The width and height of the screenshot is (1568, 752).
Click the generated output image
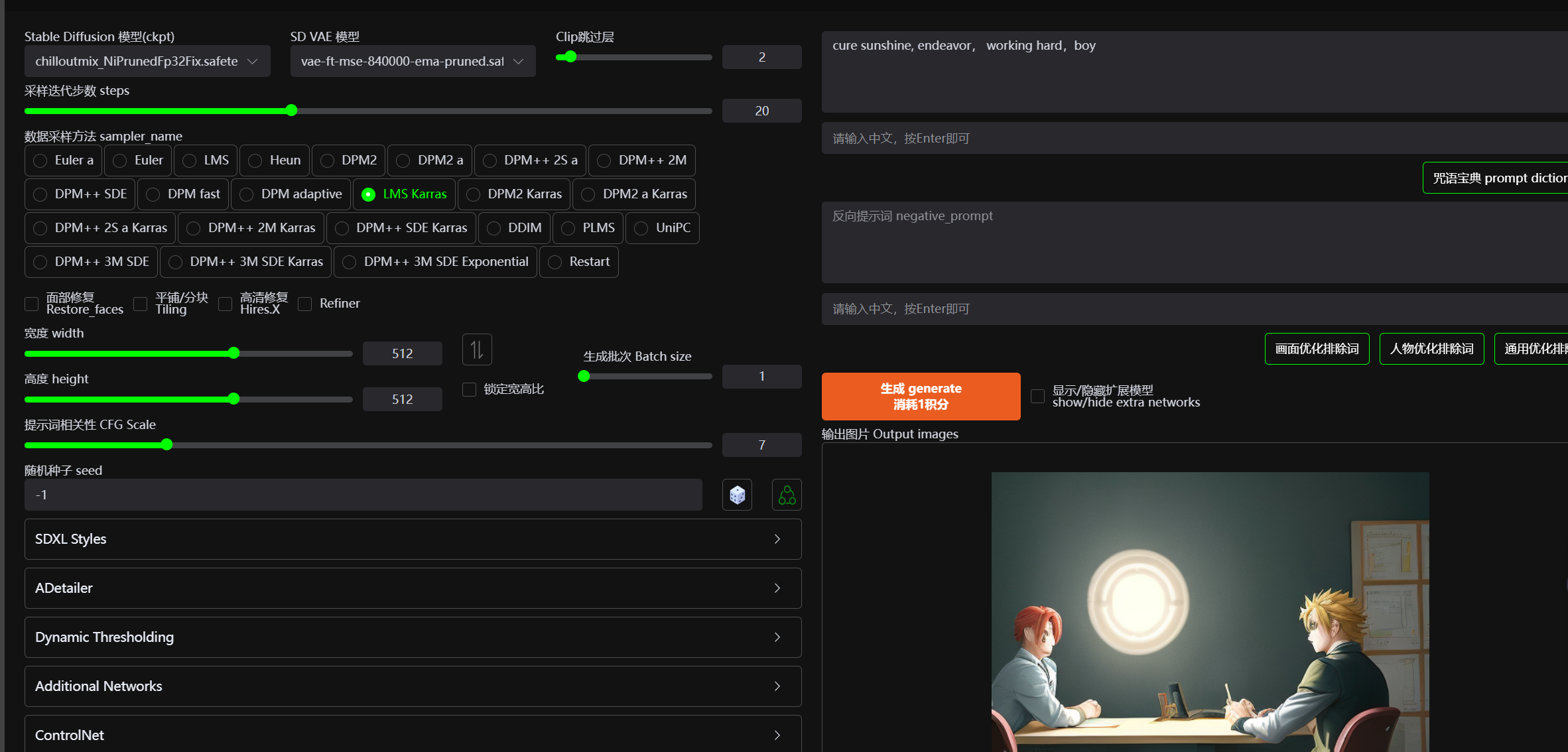pyautogui.click(x=1210, y=612)
